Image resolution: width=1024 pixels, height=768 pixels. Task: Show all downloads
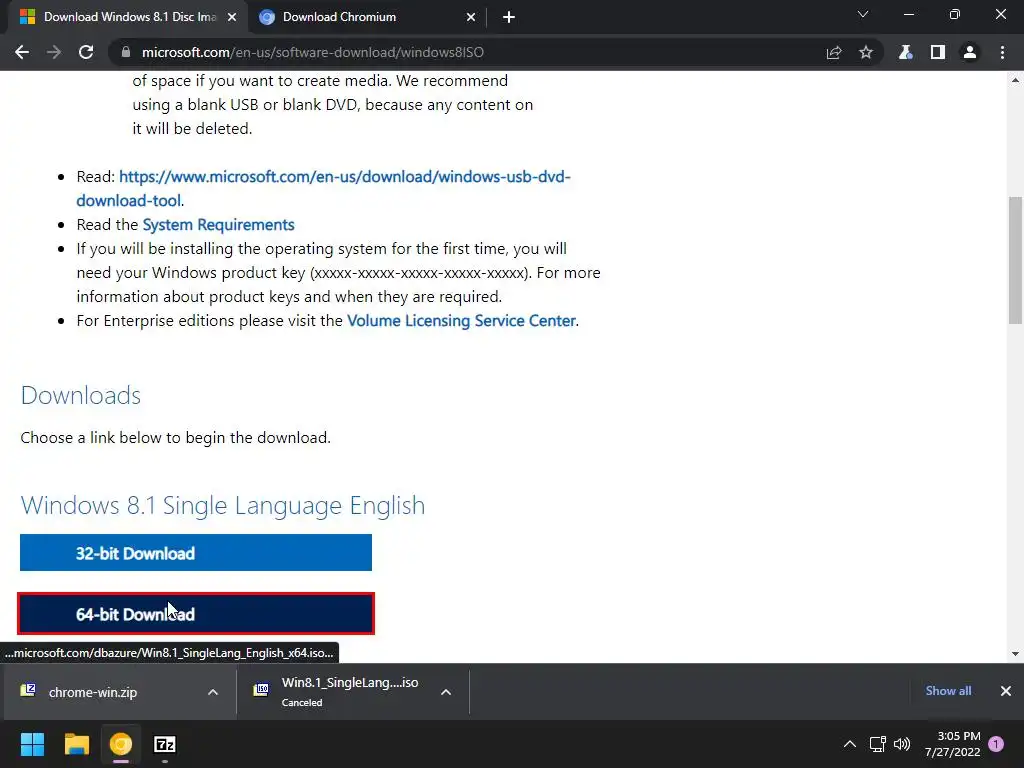[948, 690]
